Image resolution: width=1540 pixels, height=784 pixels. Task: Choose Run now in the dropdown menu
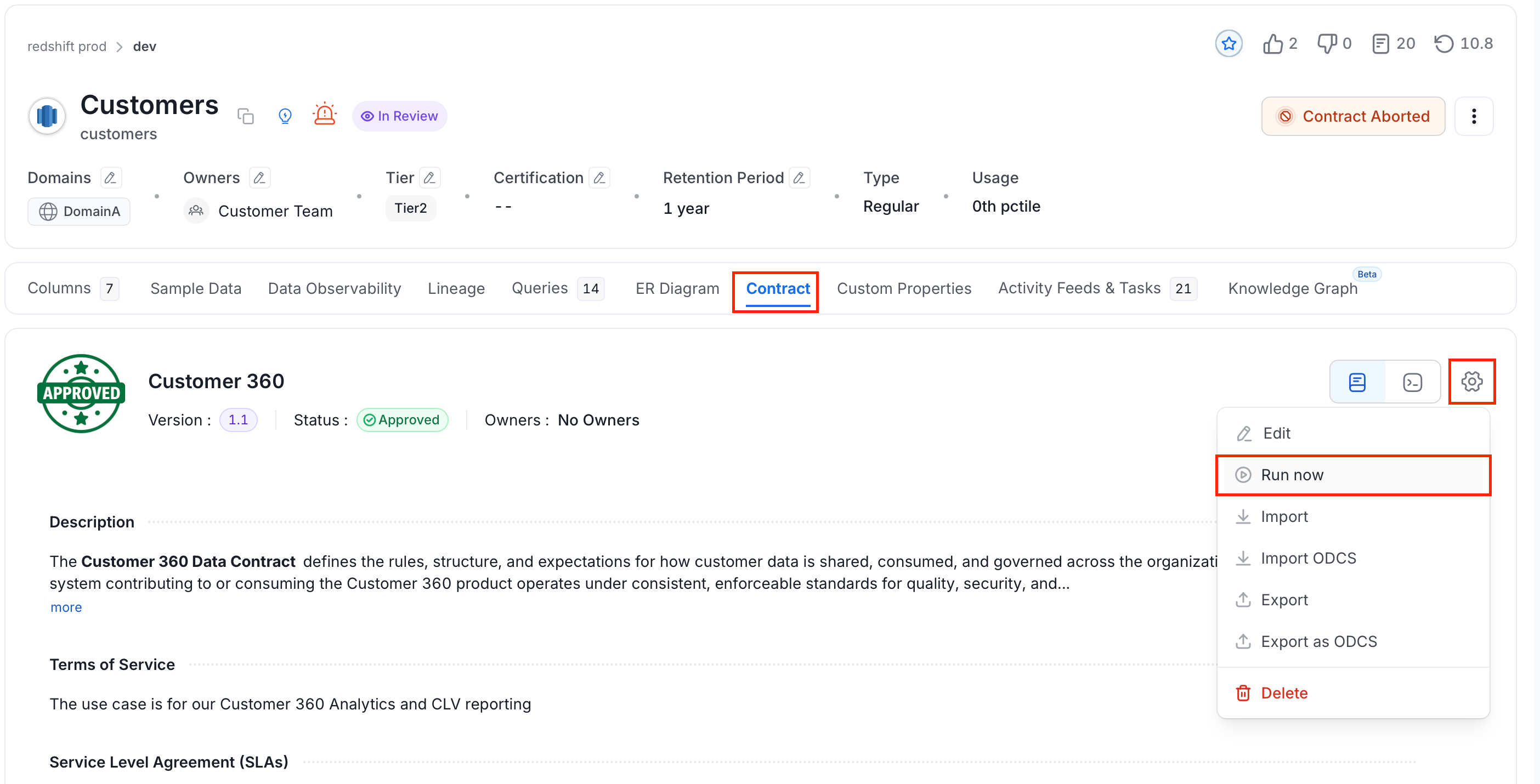(x=1353, y=475)
